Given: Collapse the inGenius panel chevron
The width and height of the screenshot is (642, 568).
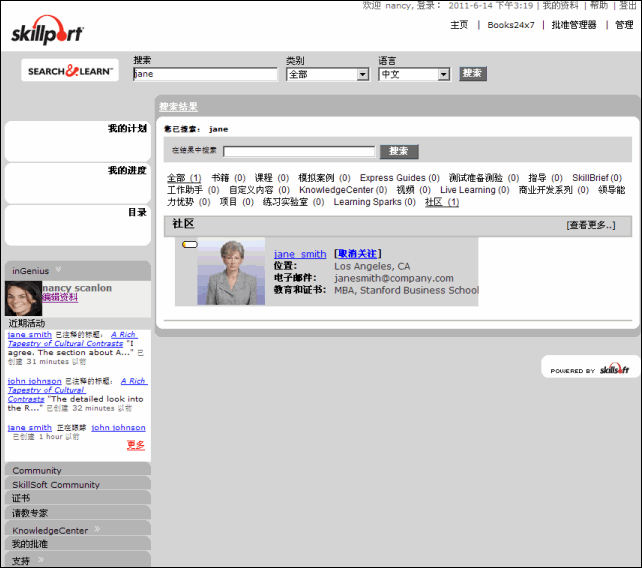Looking at the screenshot, I should pos(58,269).
